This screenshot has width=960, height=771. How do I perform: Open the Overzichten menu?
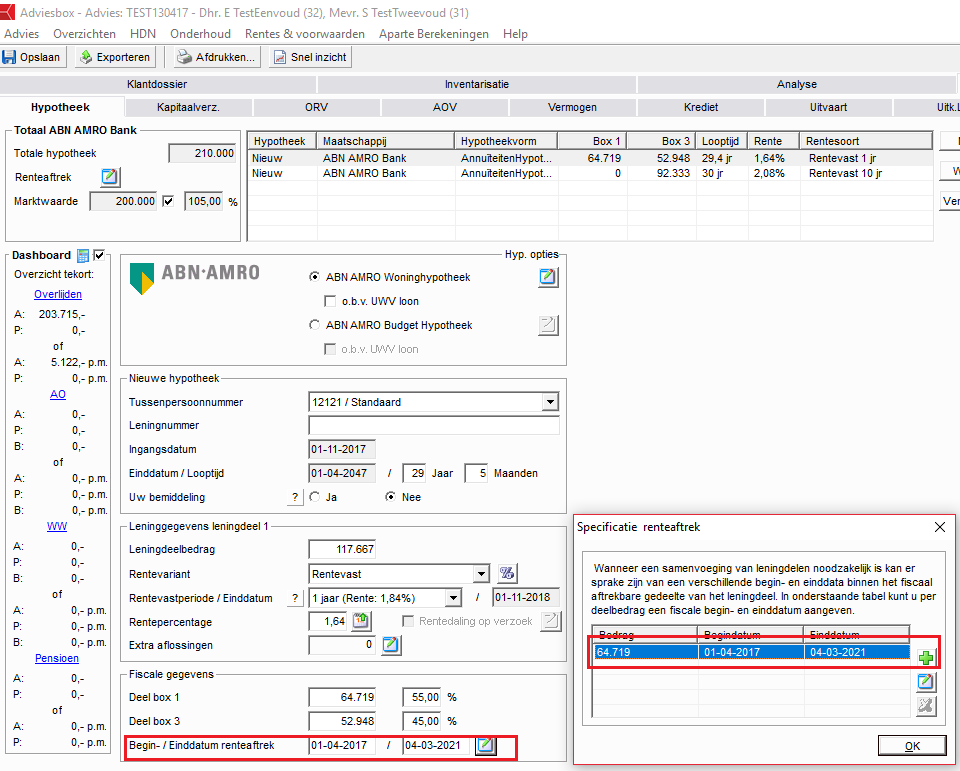[x=84, y=34]
